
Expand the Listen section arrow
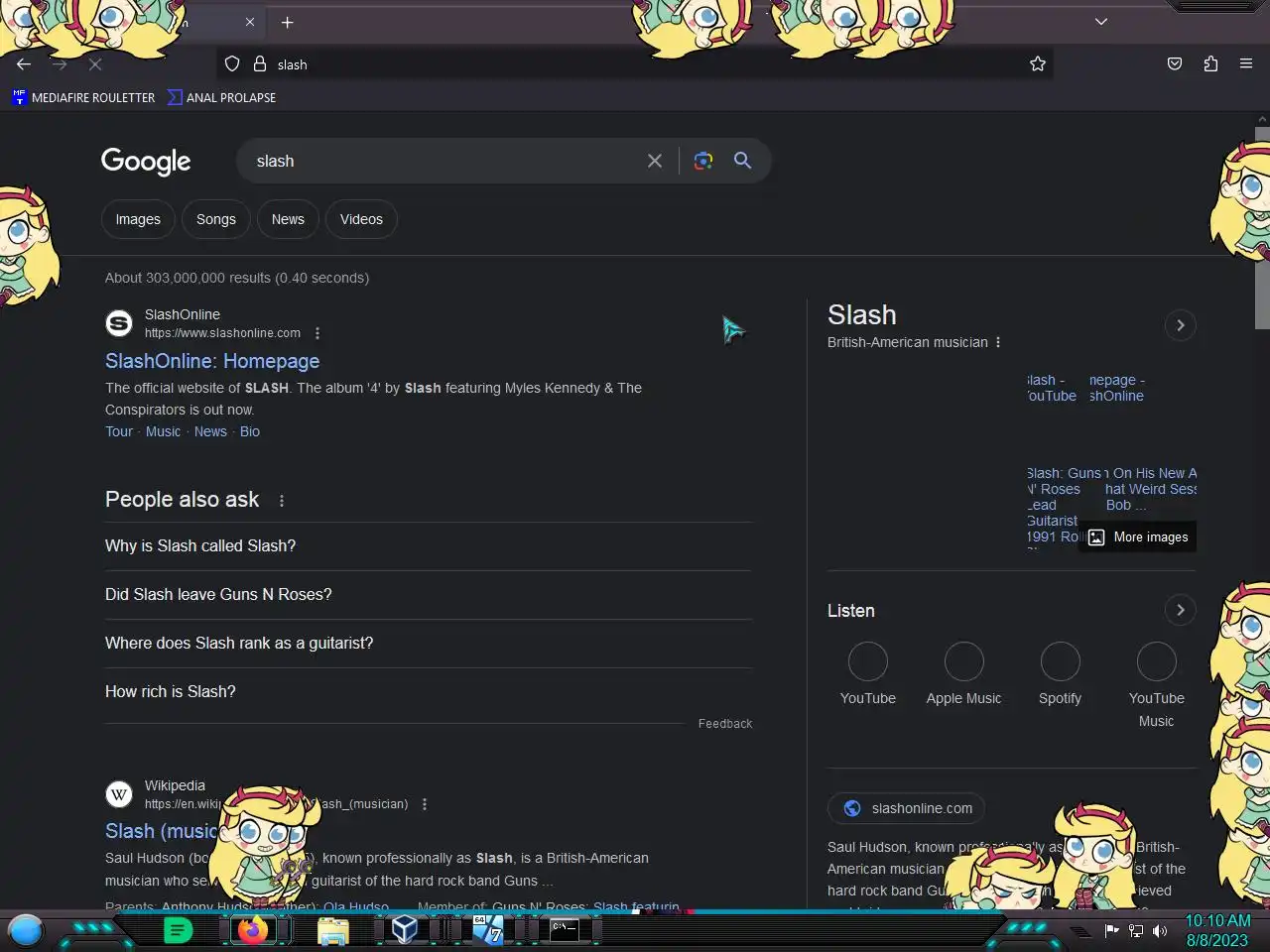pos(1180,610)
